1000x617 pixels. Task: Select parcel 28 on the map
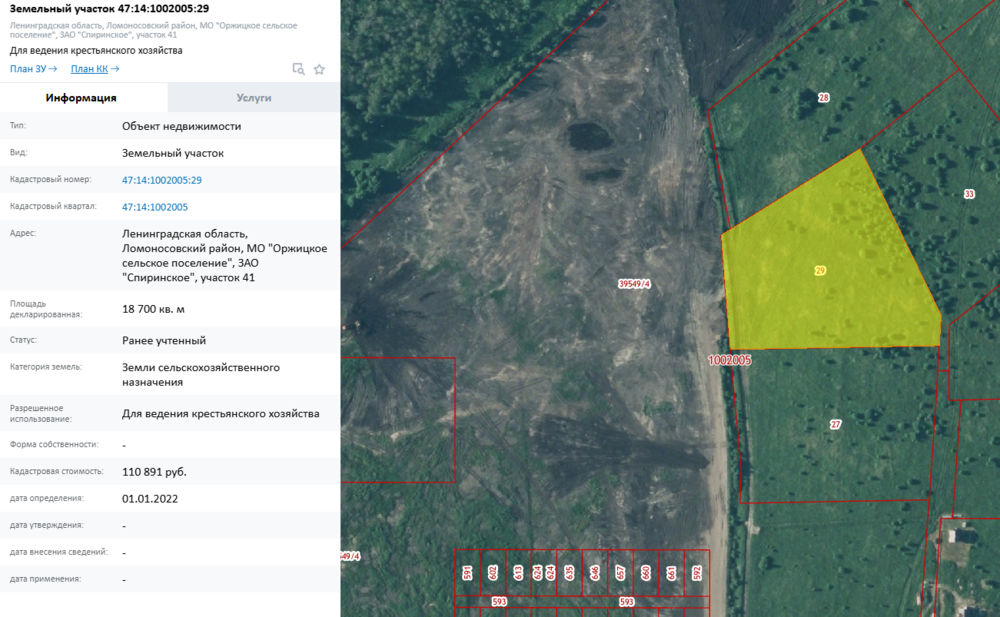(823, 98)
